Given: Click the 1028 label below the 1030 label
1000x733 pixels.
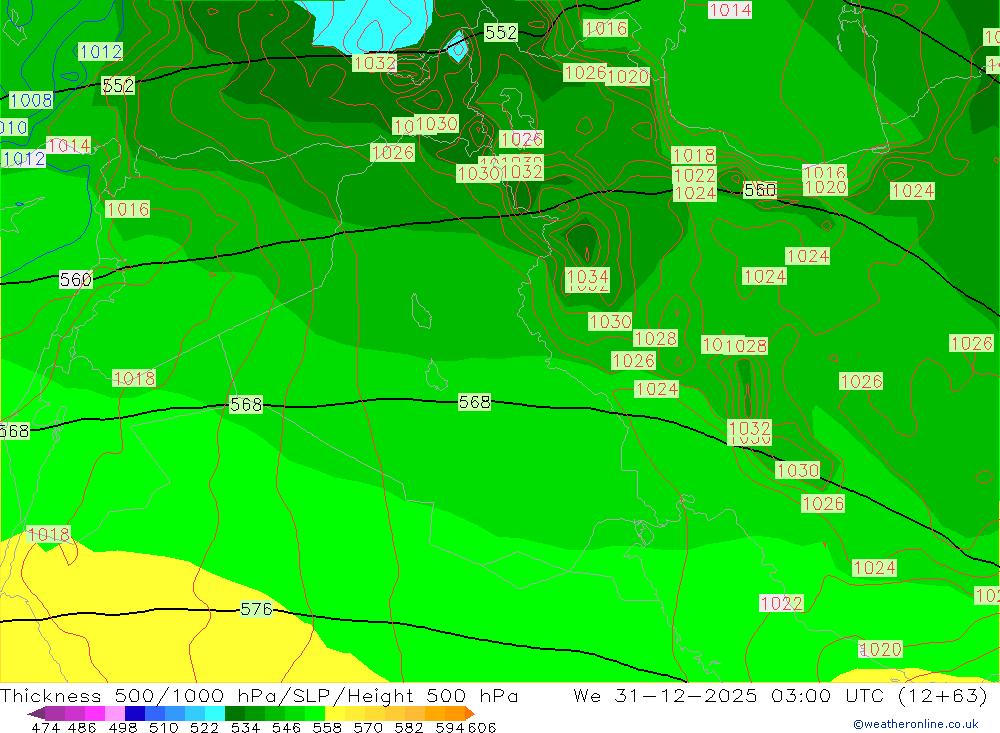Looking at the screenshot, I should [655, 339].
